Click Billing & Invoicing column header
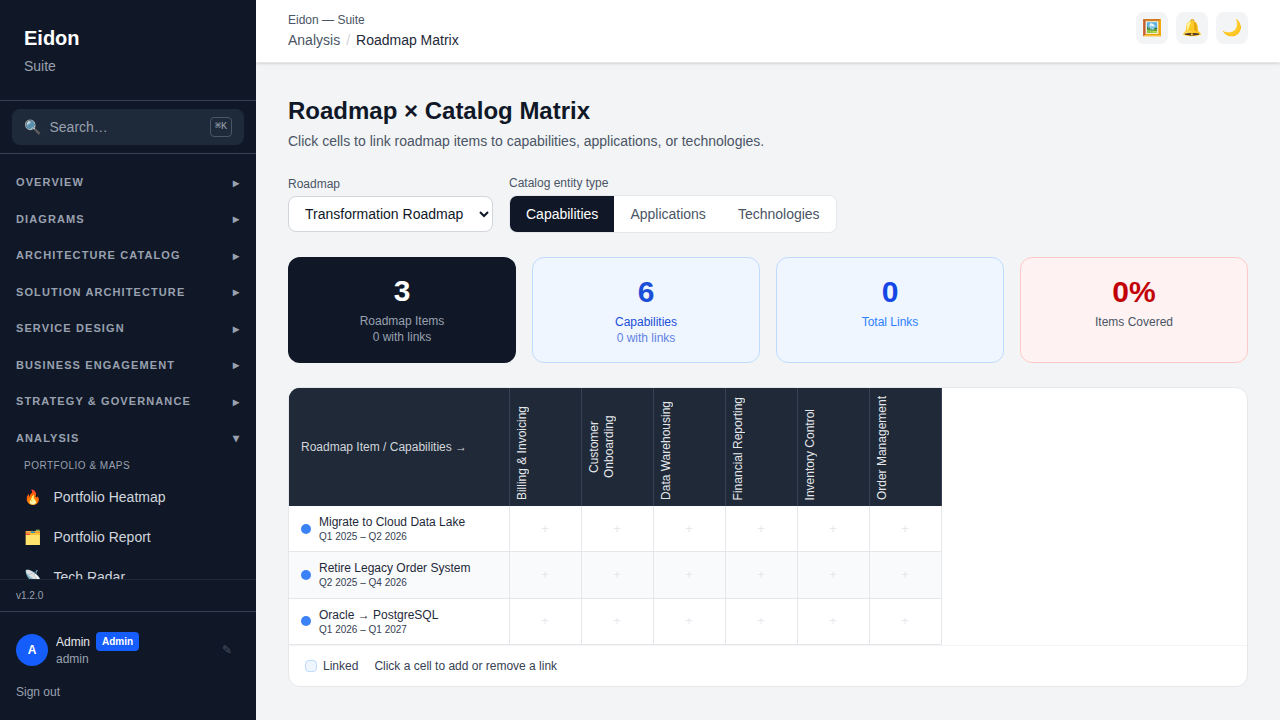 point(545,447)
